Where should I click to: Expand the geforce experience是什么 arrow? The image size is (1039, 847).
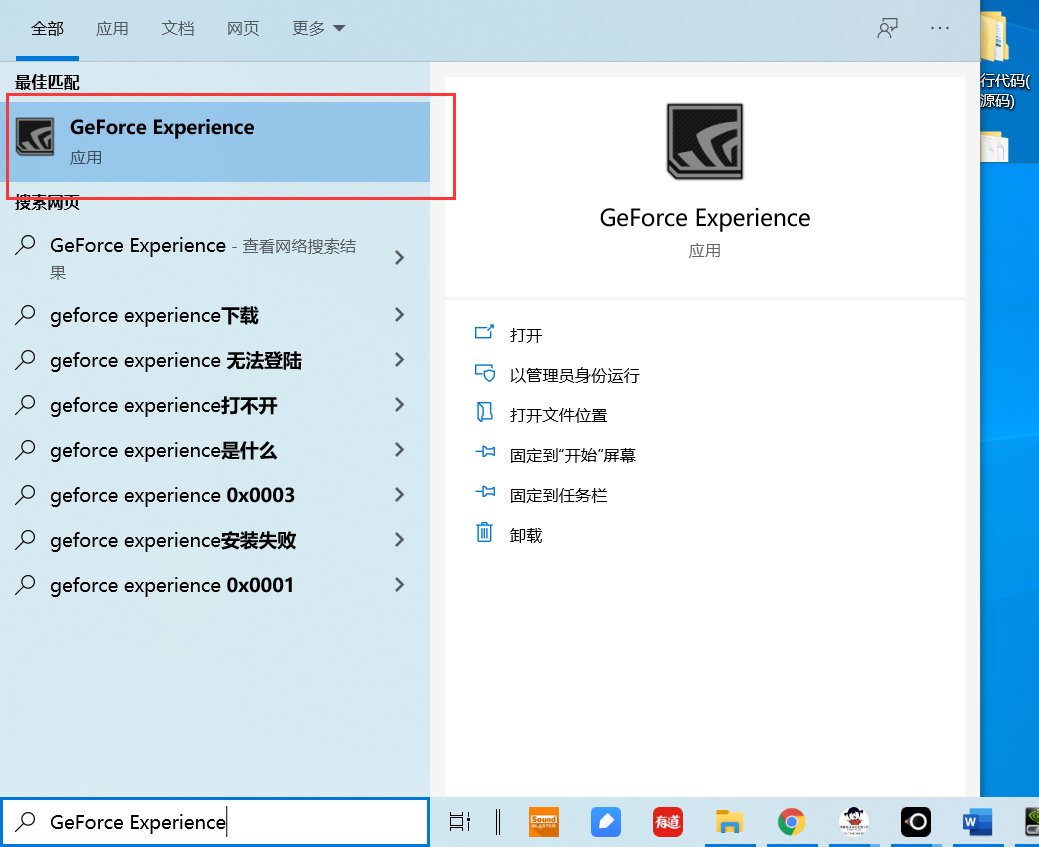[400, 450]
